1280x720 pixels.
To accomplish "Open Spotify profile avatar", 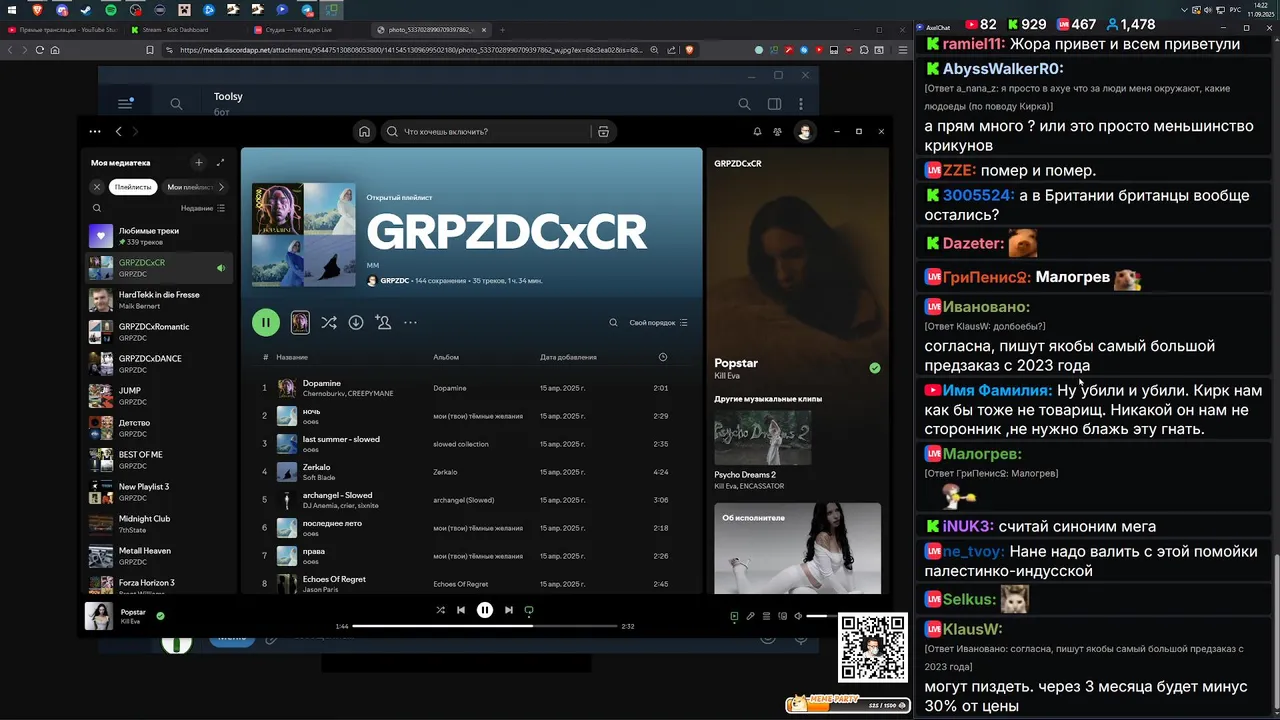I will [x=804, y=131].
